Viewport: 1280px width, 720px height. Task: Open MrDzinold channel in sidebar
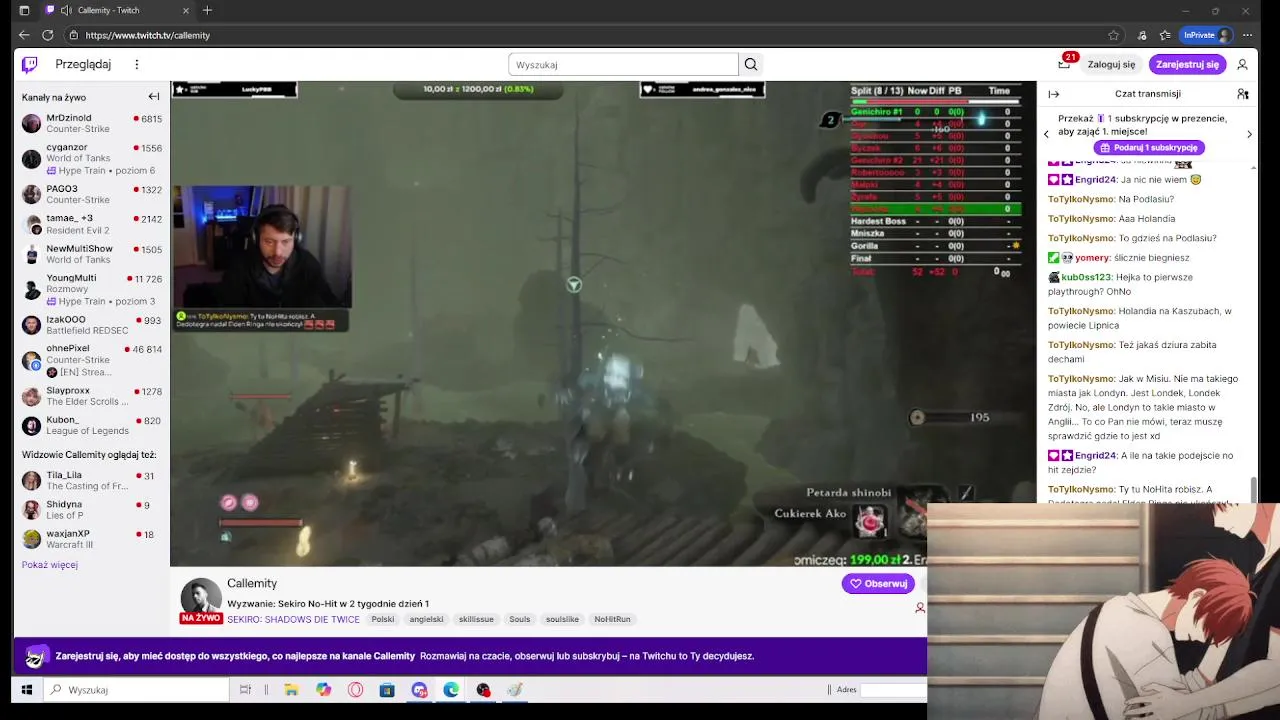tap(92, 123)
